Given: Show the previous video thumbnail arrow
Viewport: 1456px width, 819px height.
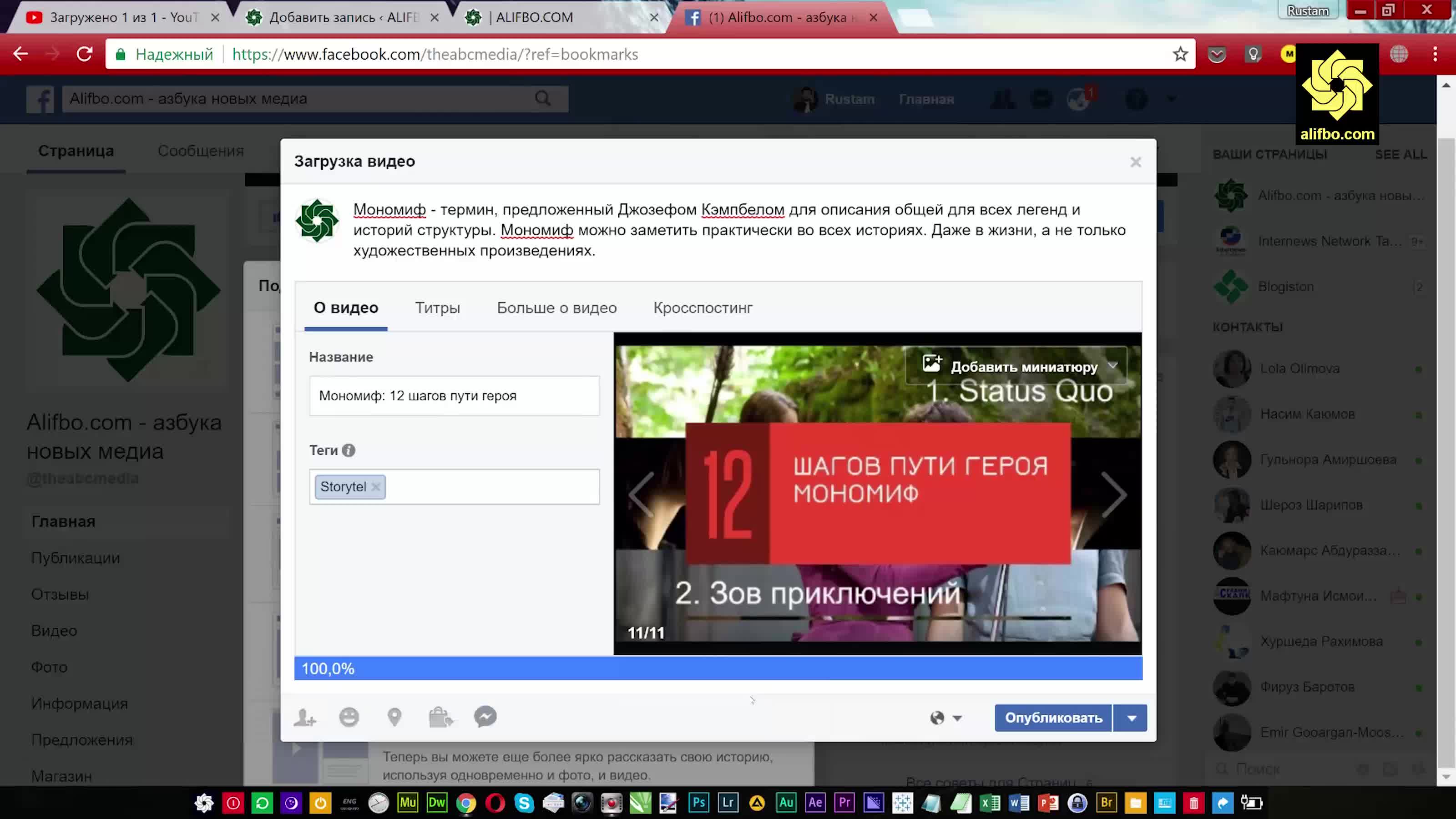Looking at the screenshot, I should coord(642,495).
